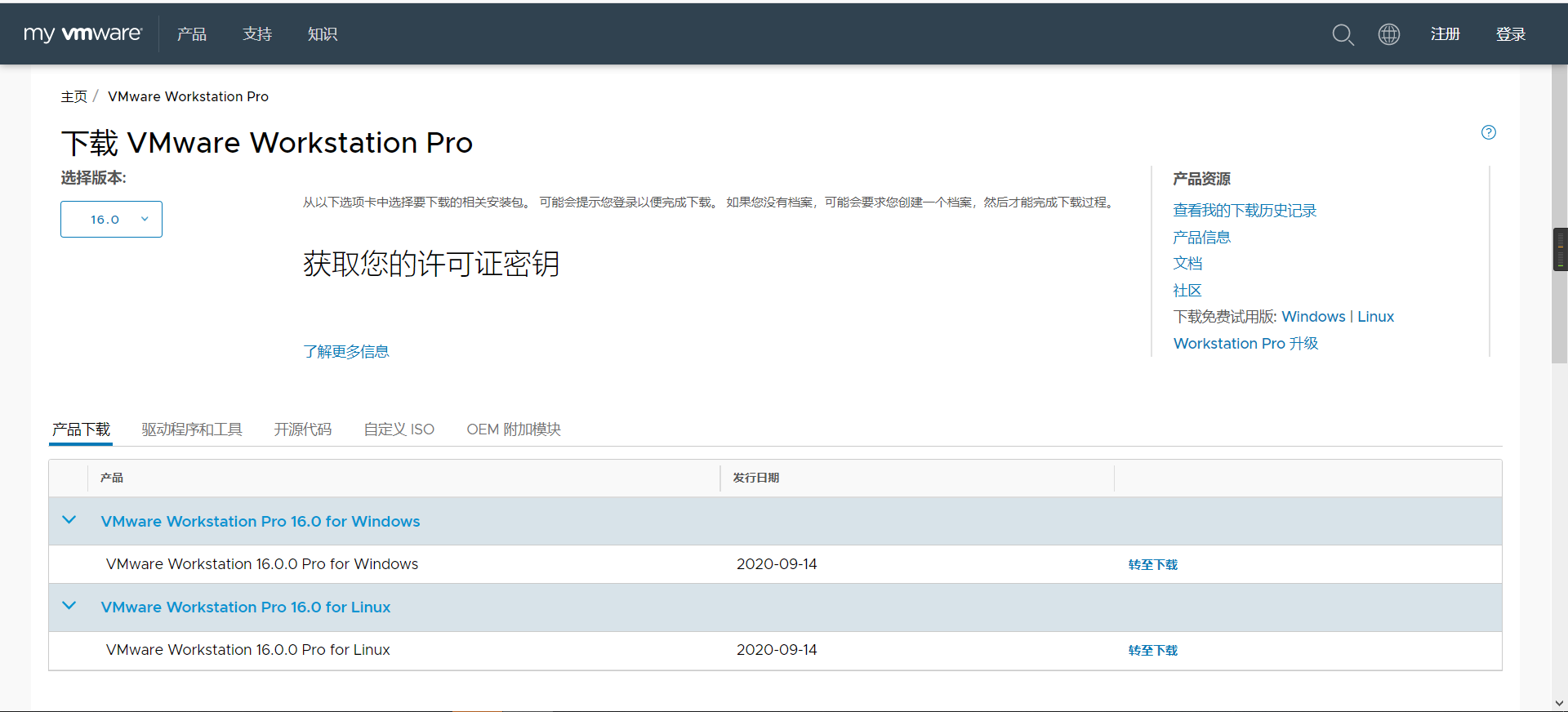Image resolution: width=1568 pixels, height=712 pixels.
Task: Click 了解更多信息 link
Action: 346,352
